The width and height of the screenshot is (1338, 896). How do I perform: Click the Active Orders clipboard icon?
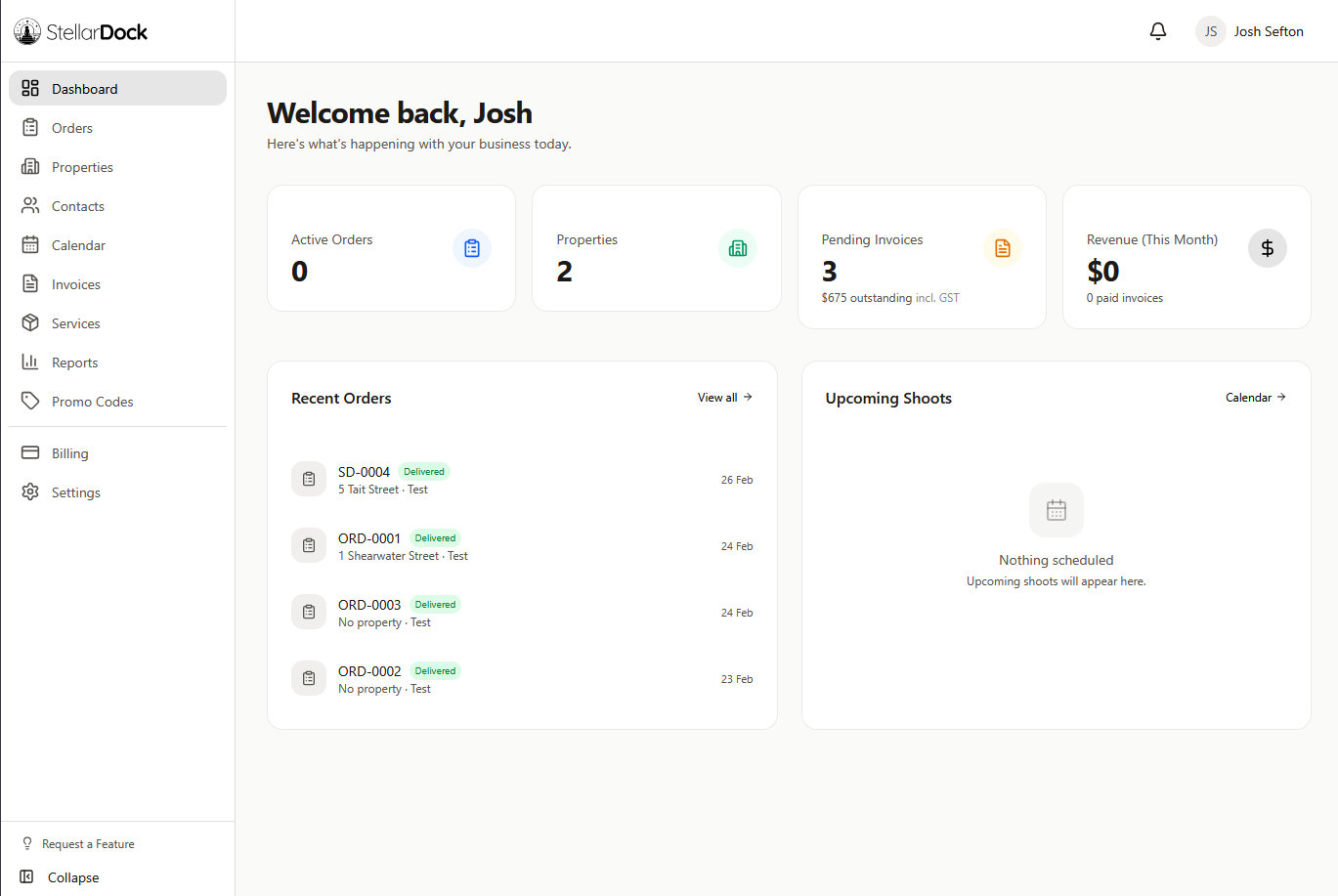(472, 248)
